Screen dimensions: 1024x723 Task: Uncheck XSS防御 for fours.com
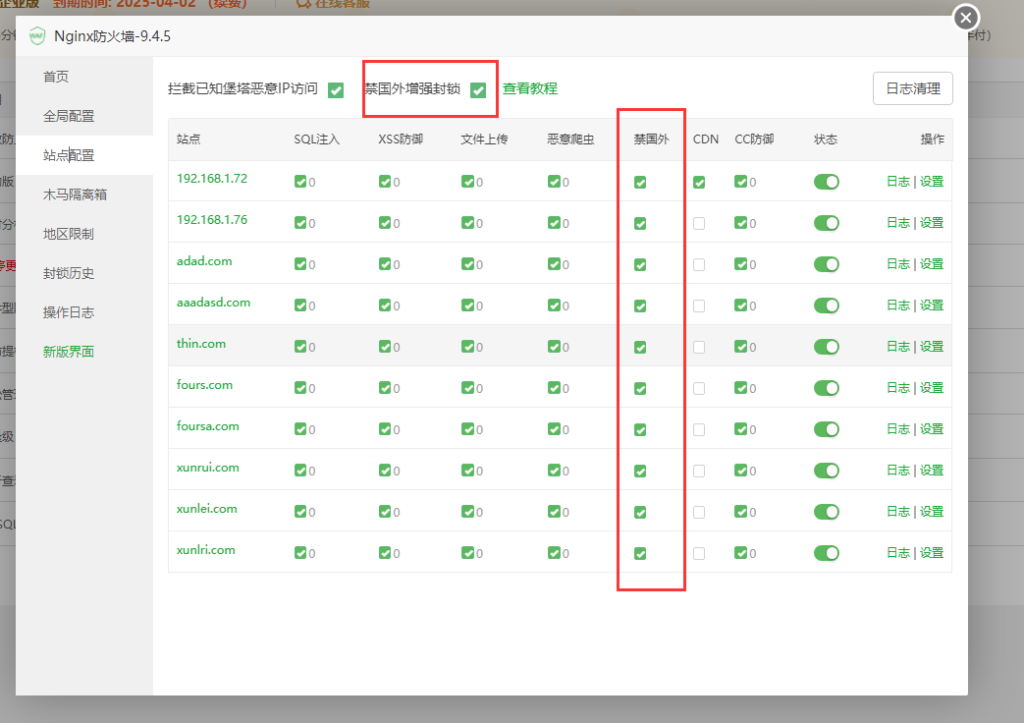pos(385,387)
